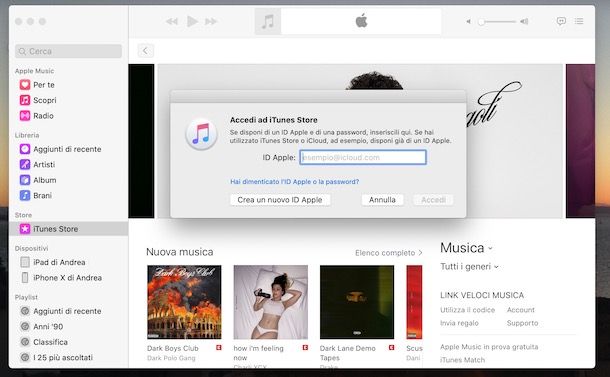Select iTunes Store in the sidebar
Screen dimensions: 610x377
coord(68,229)
